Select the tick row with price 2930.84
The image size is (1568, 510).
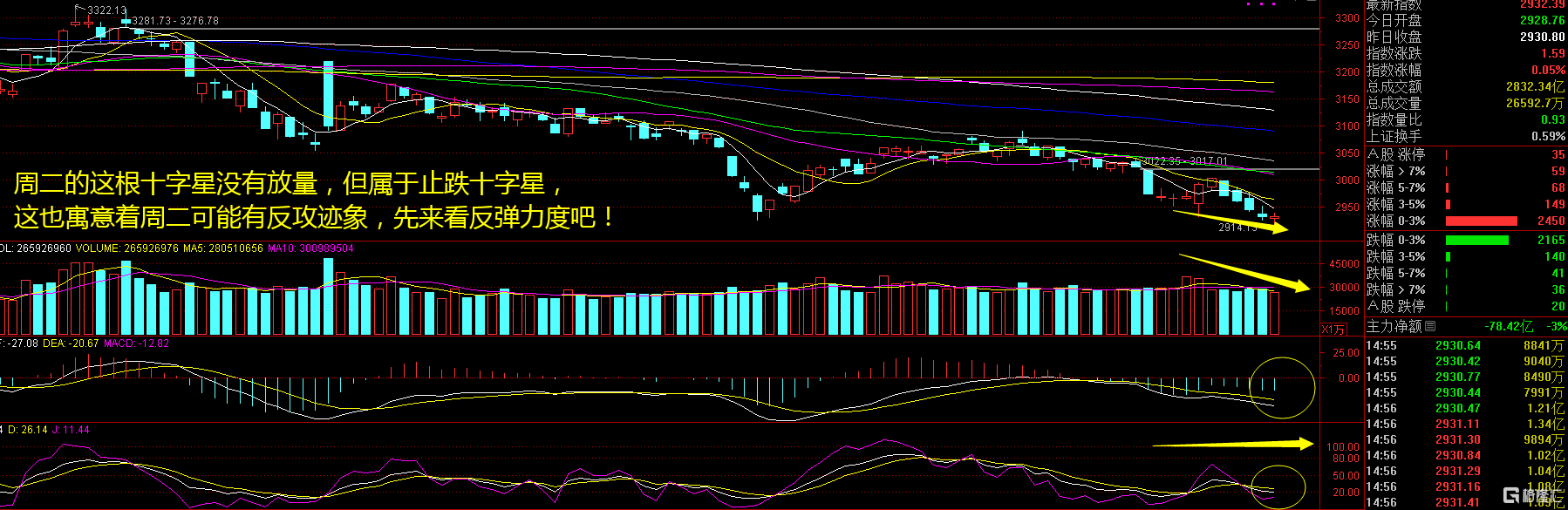(1465, 455)
